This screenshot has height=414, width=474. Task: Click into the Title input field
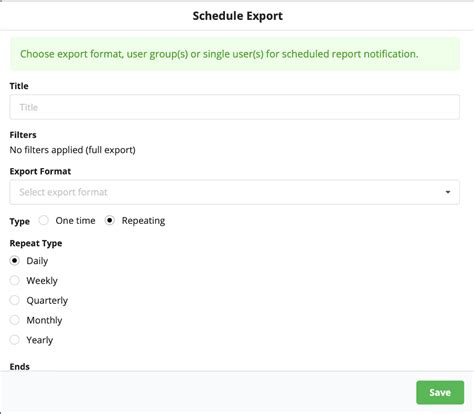234,107
